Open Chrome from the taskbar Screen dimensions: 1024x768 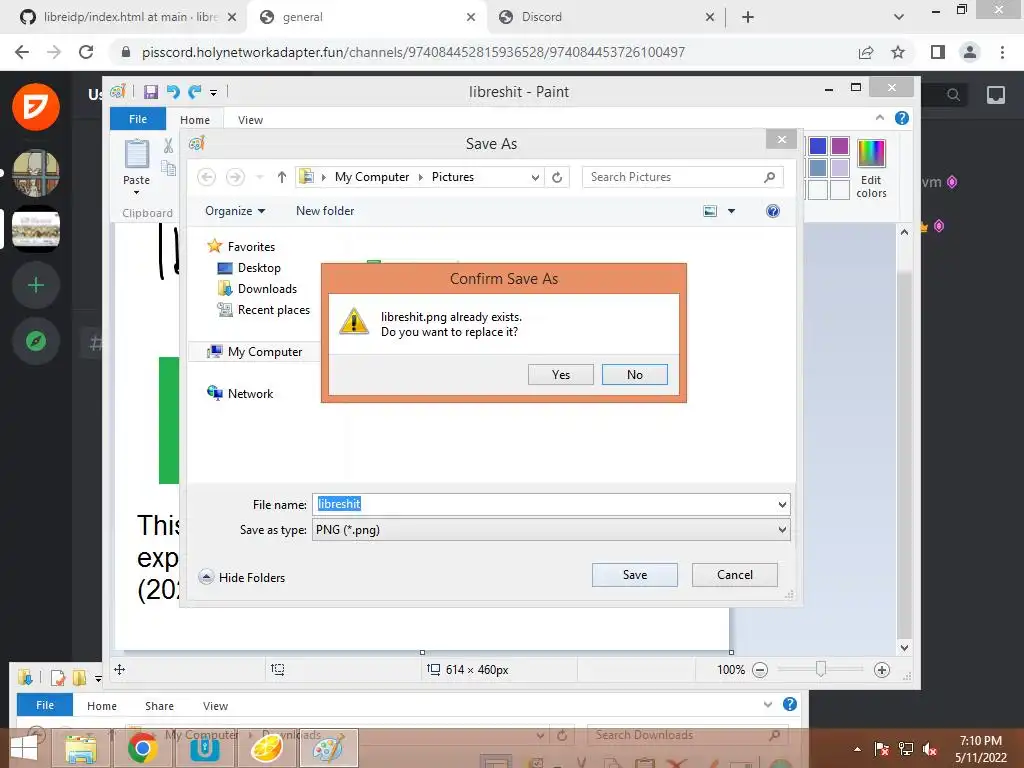(142, 748)
